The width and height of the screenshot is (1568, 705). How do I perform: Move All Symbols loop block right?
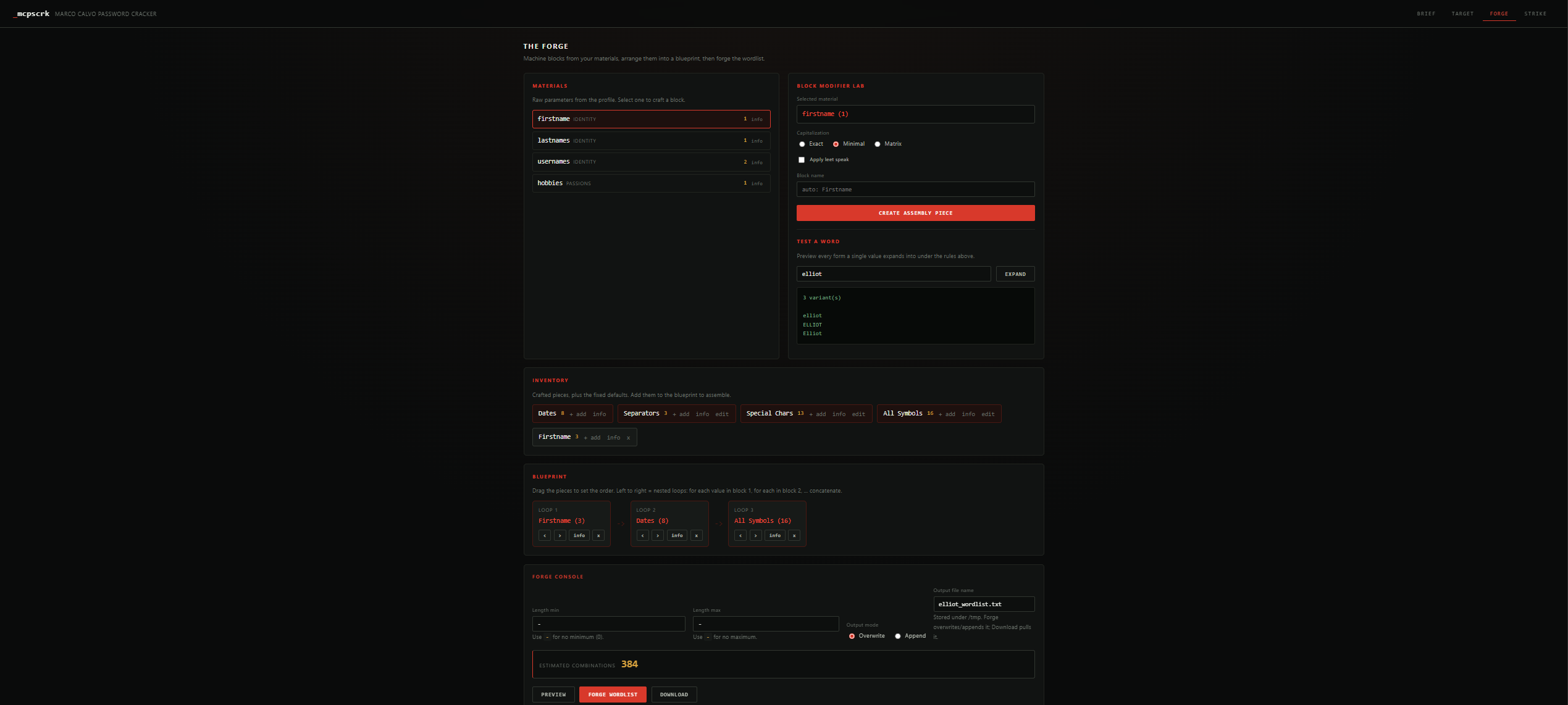[756, 535]
